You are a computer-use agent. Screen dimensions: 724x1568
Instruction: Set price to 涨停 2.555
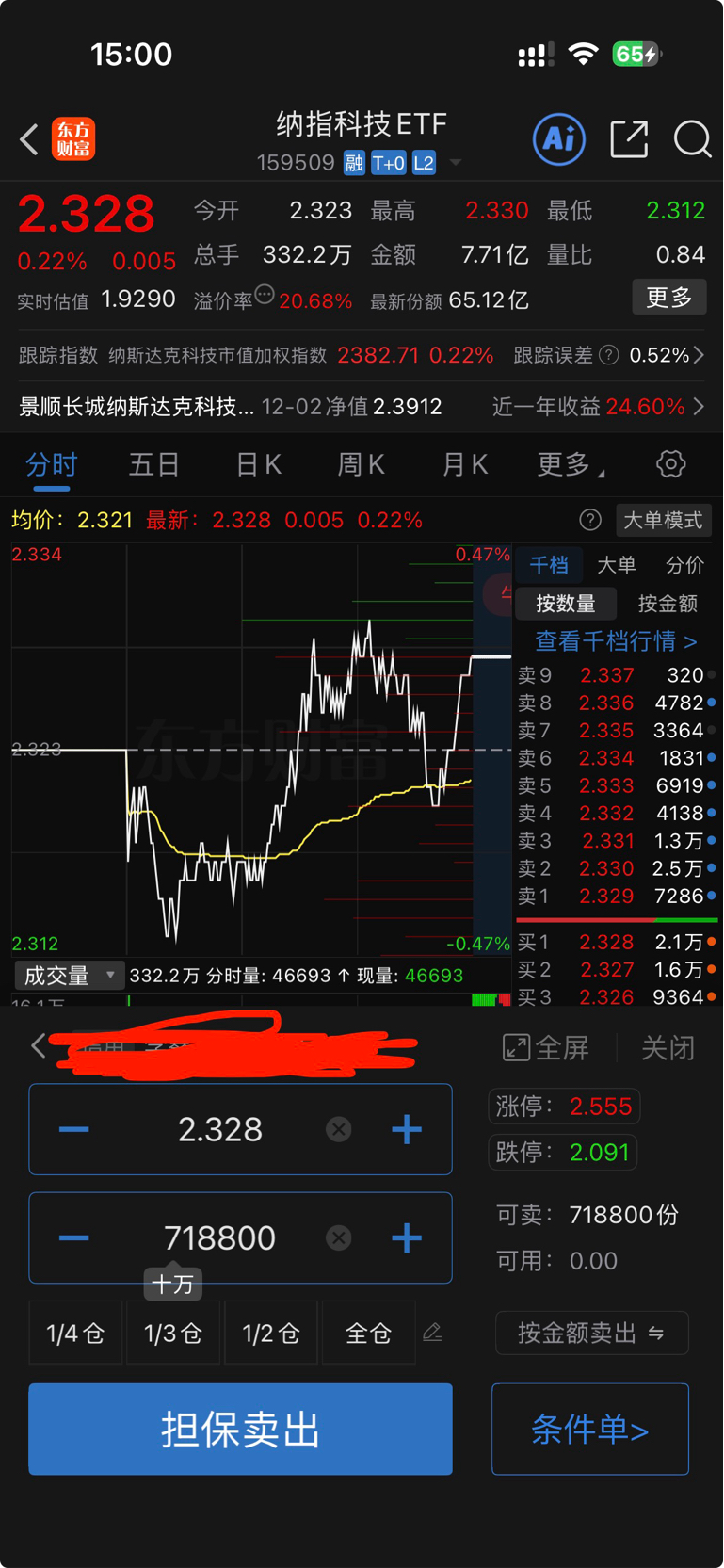(x=564, y=1106)
